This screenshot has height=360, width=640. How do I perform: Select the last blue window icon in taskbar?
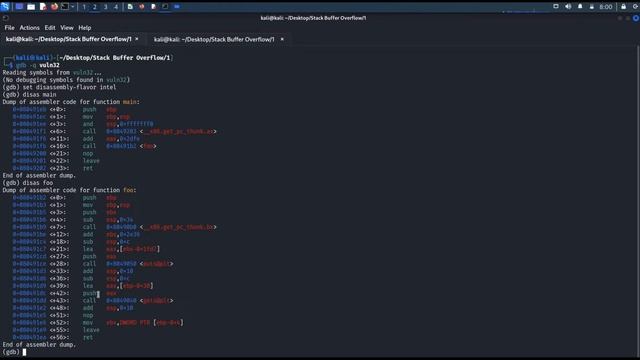(x=177, y=7)
